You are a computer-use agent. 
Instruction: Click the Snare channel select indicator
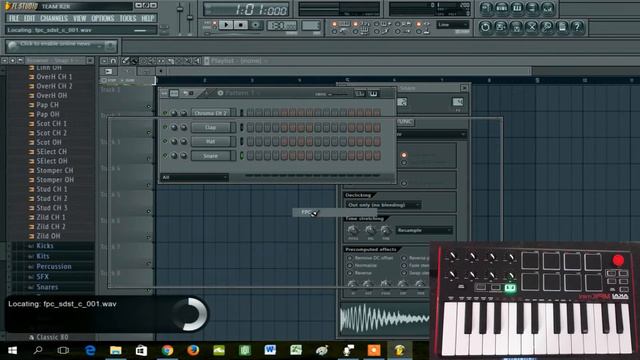point(242,156)
